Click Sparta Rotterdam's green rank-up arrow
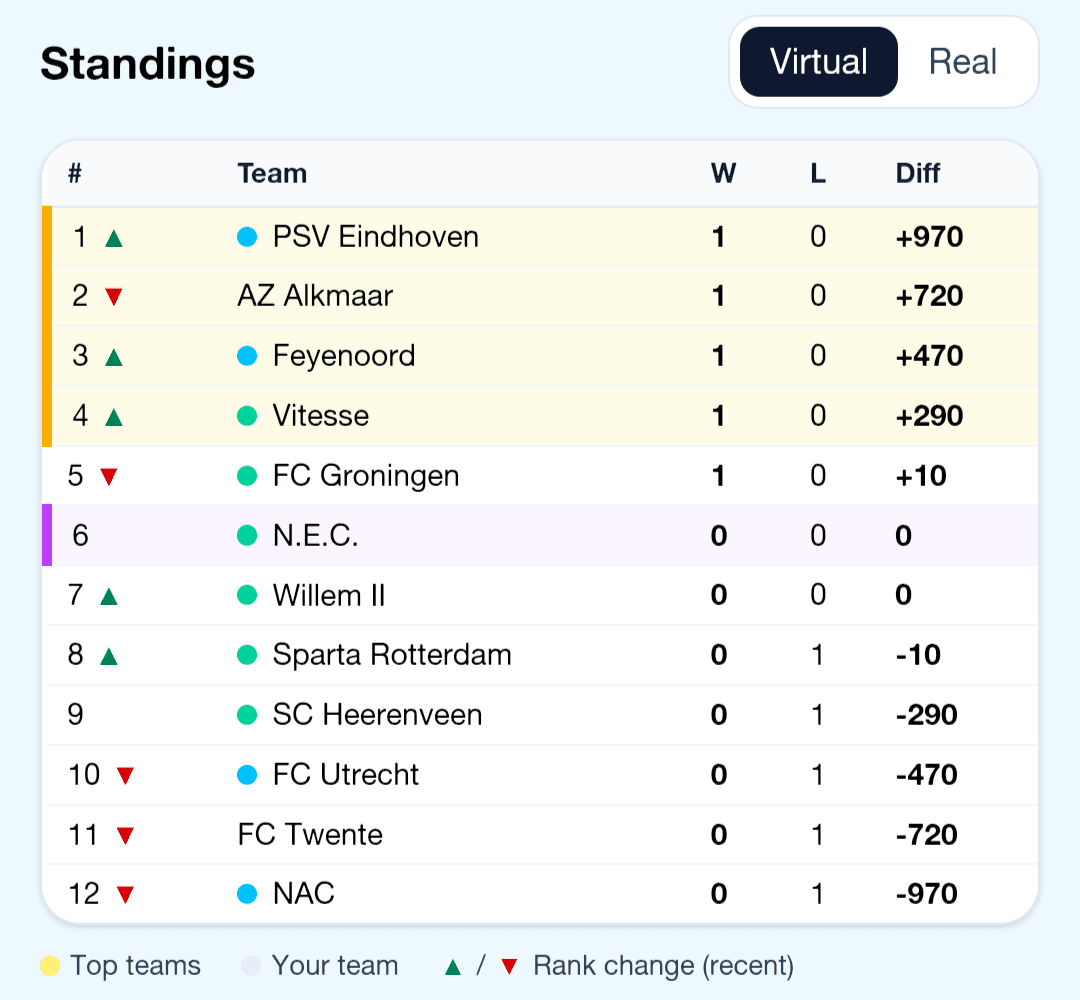 (108, 655)
